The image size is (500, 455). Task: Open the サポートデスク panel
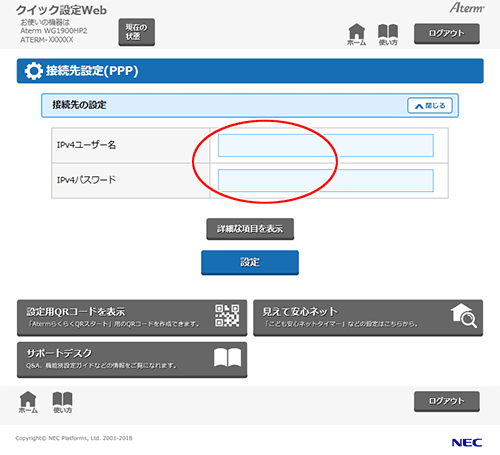point(132,360)
